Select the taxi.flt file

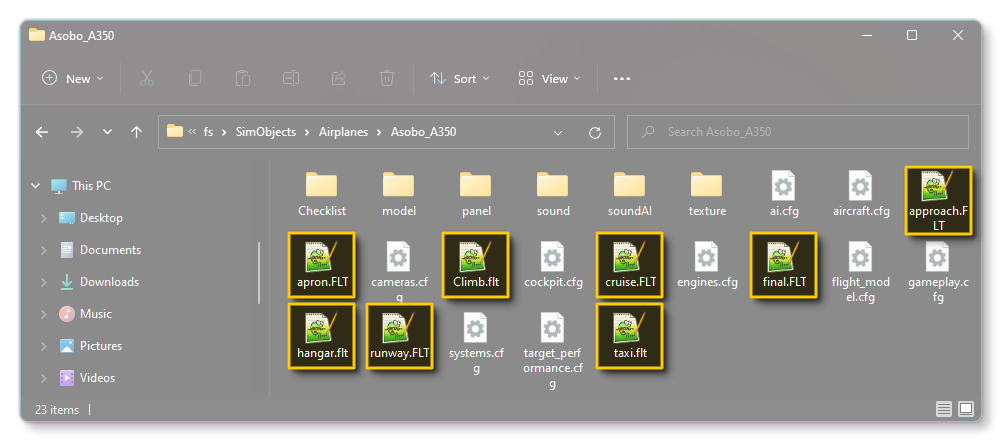pos(629,336)
